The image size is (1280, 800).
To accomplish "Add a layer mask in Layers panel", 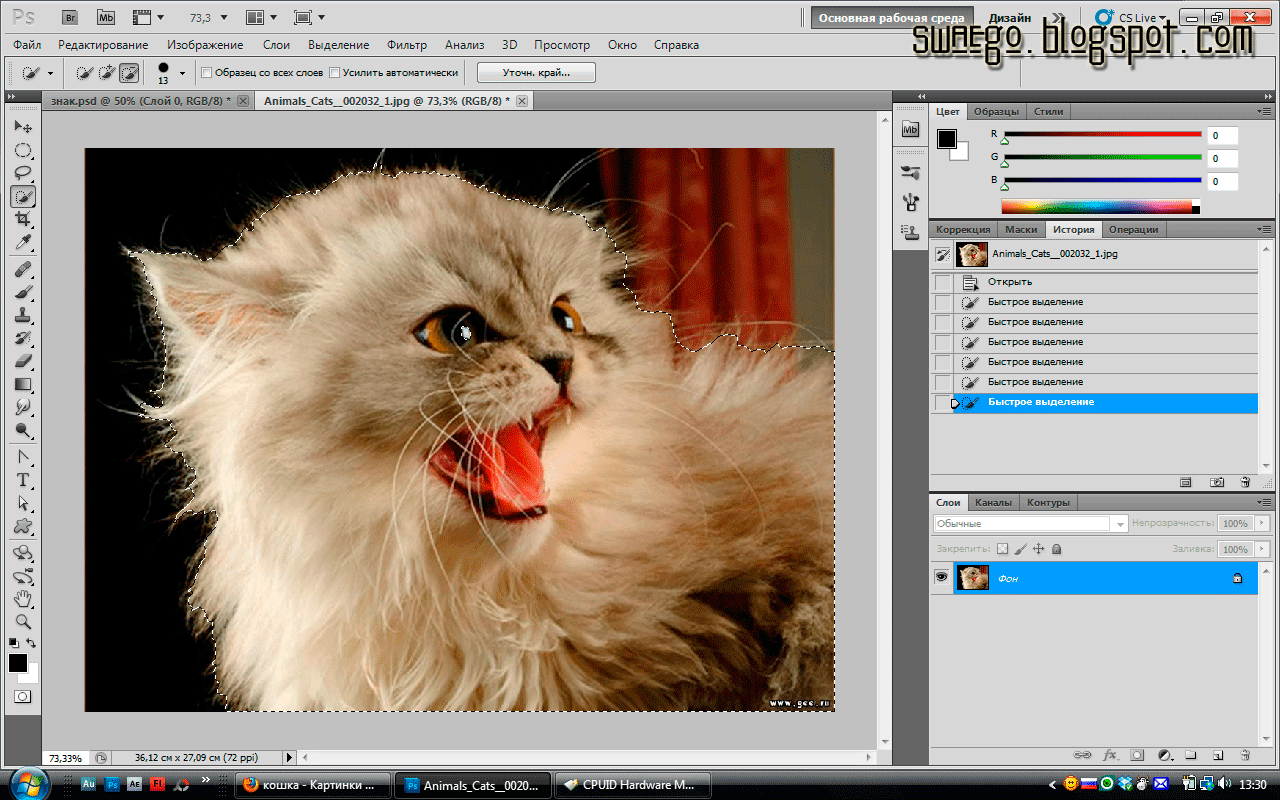I will (1137, 755).
